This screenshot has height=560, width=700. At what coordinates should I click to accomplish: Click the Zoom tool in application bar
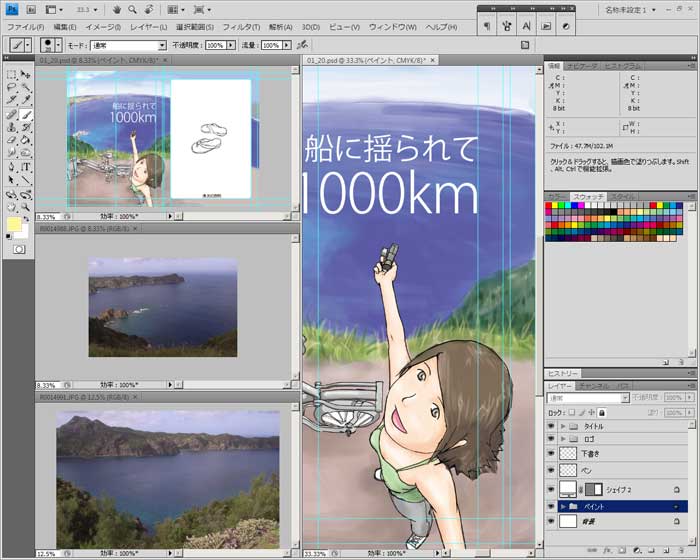click(x=134, y=9)
